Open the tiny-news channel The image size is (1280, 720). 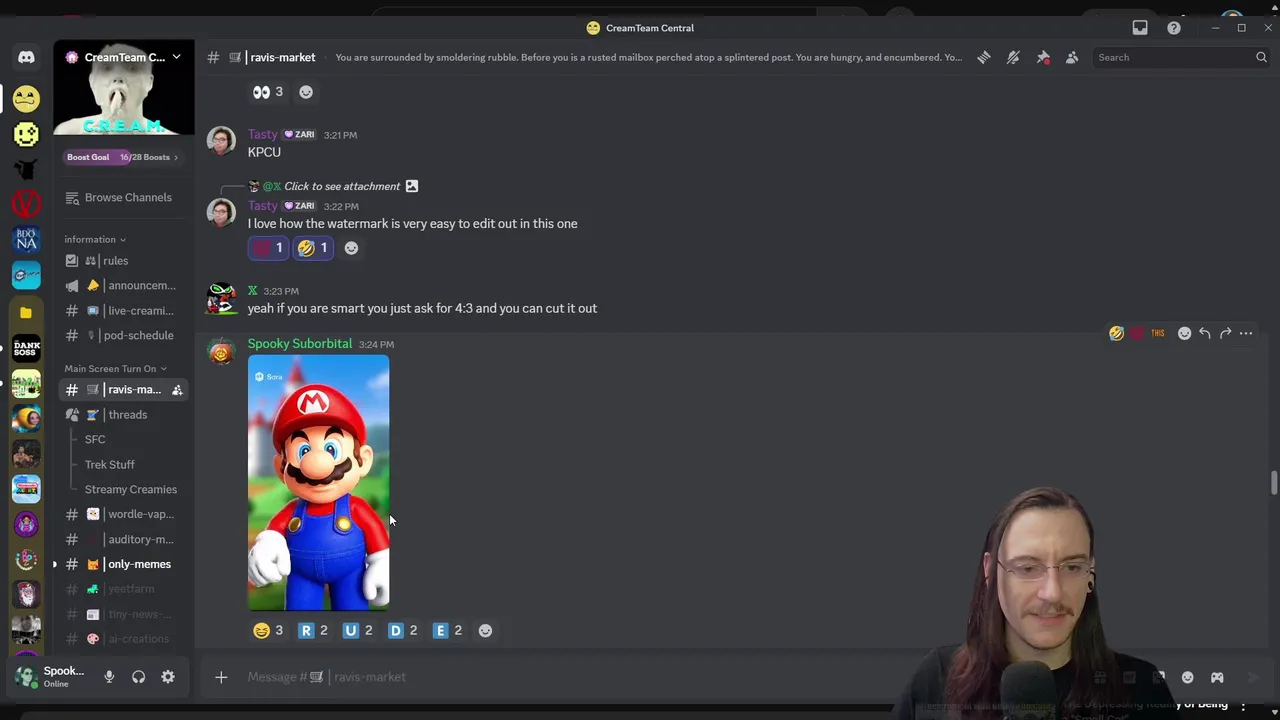coord(124,614)
